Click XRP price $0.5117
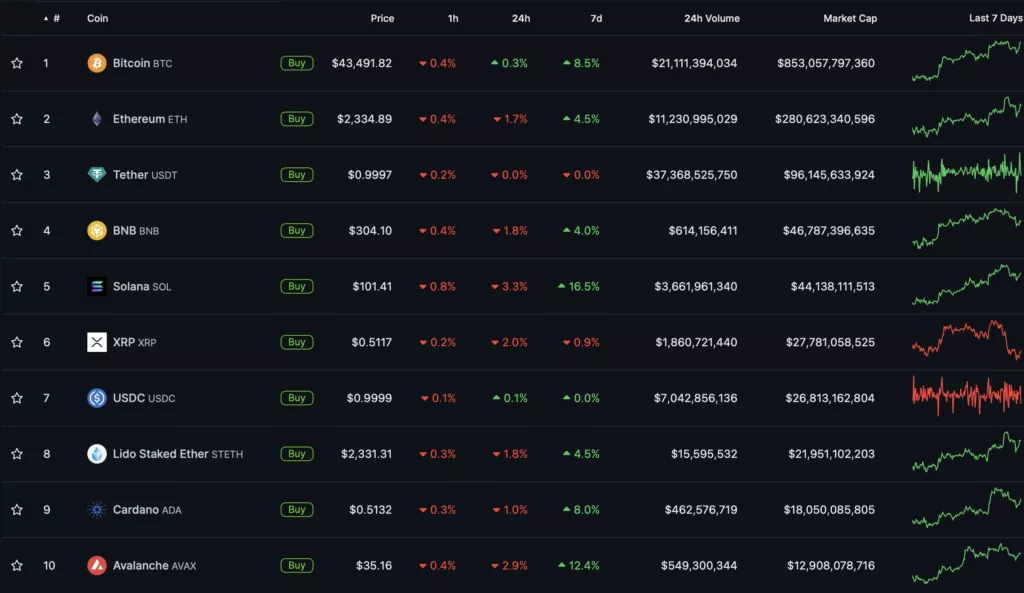The image size is (1024, 593). pyautogui.click(x=372, y=342)
